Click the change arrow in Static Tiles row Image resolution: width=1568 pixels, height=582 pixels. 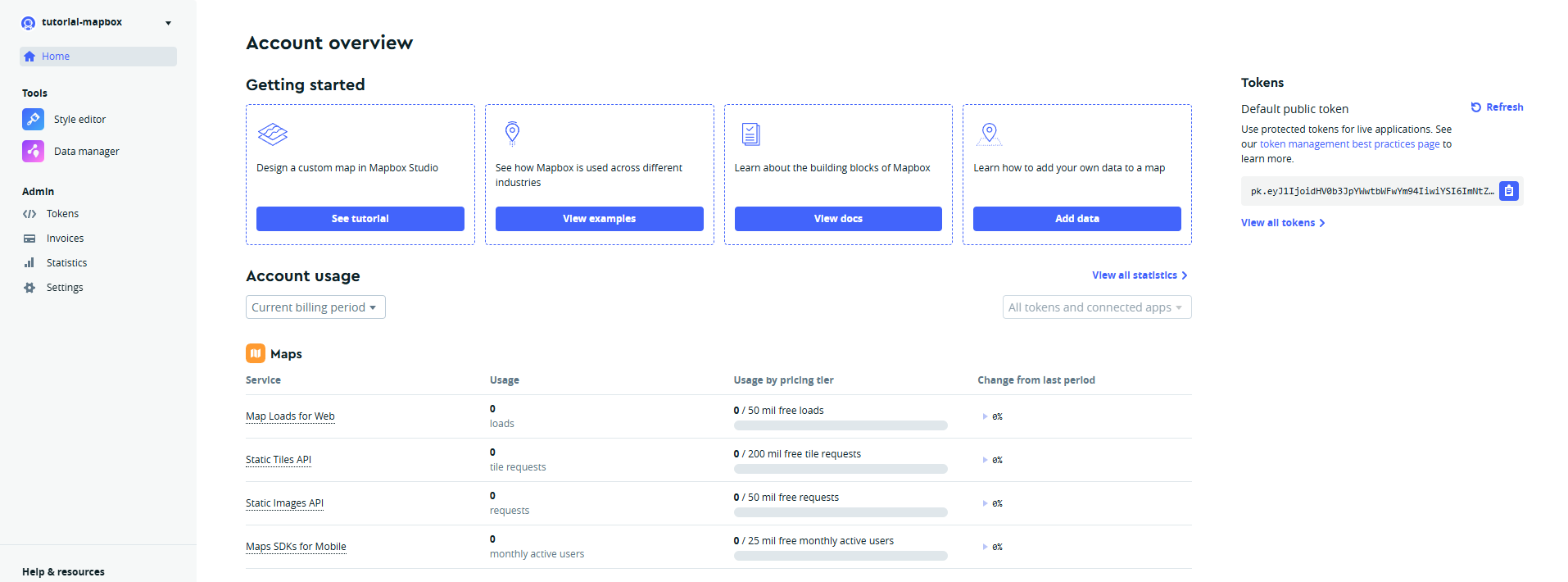pos(985,460)
